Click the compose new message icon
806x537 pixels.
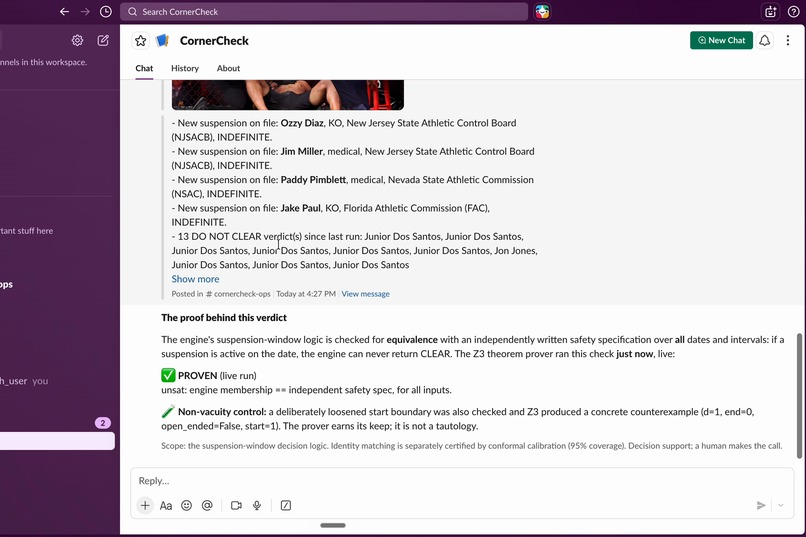click(x=103, y=40)
